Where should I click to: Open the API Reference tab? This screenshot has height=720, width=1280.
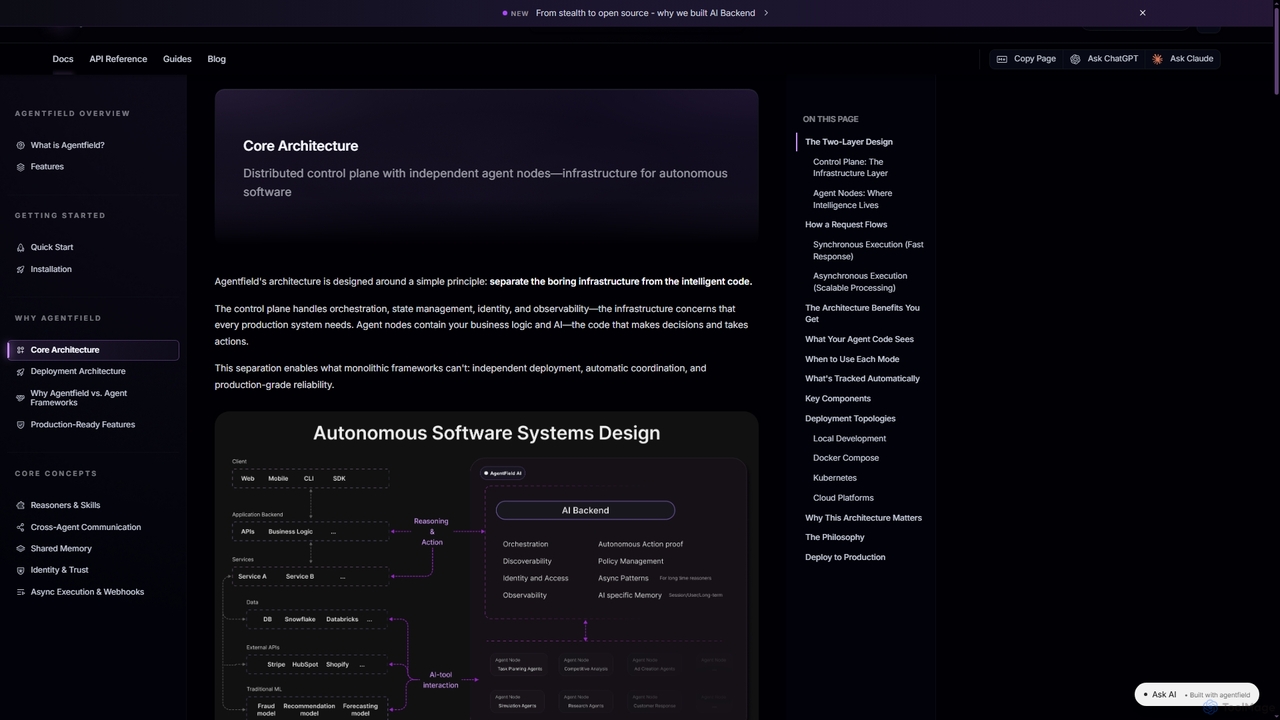(x=118, y=59)
